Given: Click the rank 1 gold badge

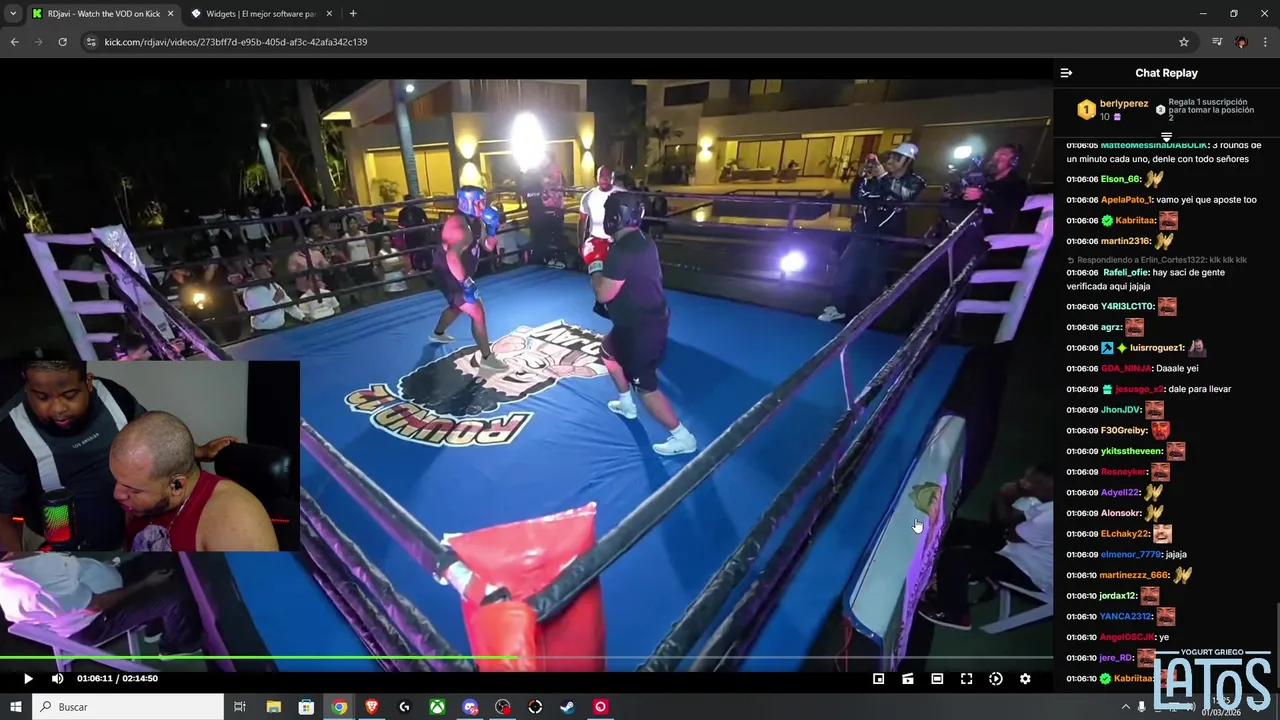Looking at the screenshot, I should (x=1086, y=110).
